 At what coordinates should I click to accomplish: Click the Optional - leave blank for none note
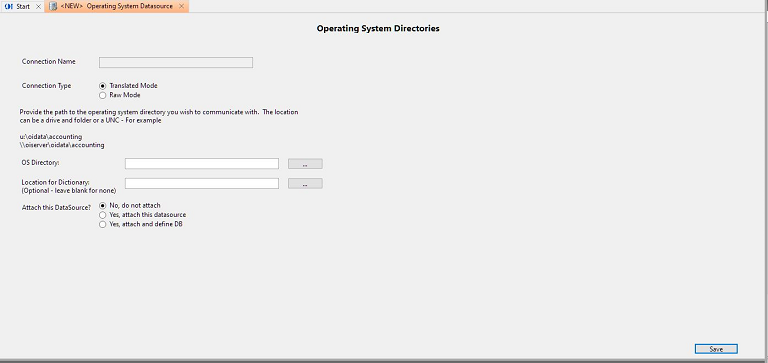[69, 190]
